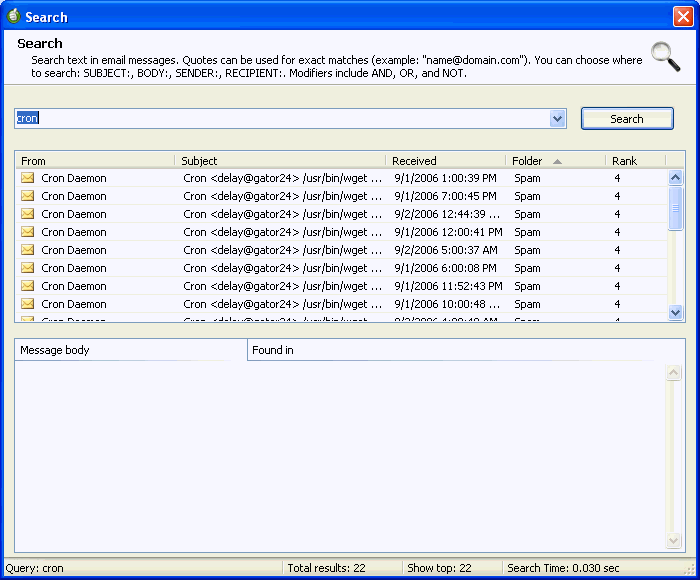Click the message body pane scroll down arrow
Viewport: 700px width, 580px height.
click(673, 541)
